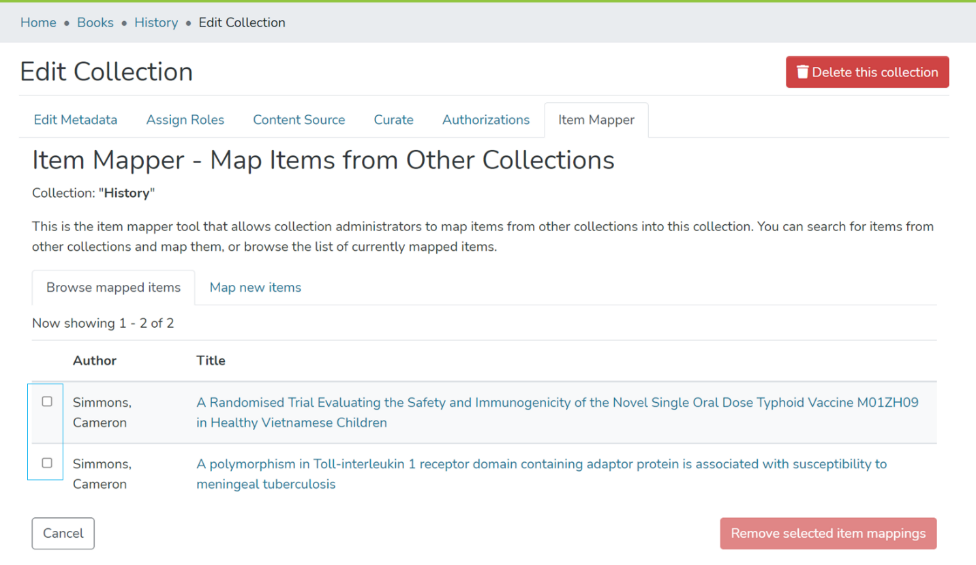Navigate to Books in the breadcrumb
976x565 pixels.
coord(95,22)
